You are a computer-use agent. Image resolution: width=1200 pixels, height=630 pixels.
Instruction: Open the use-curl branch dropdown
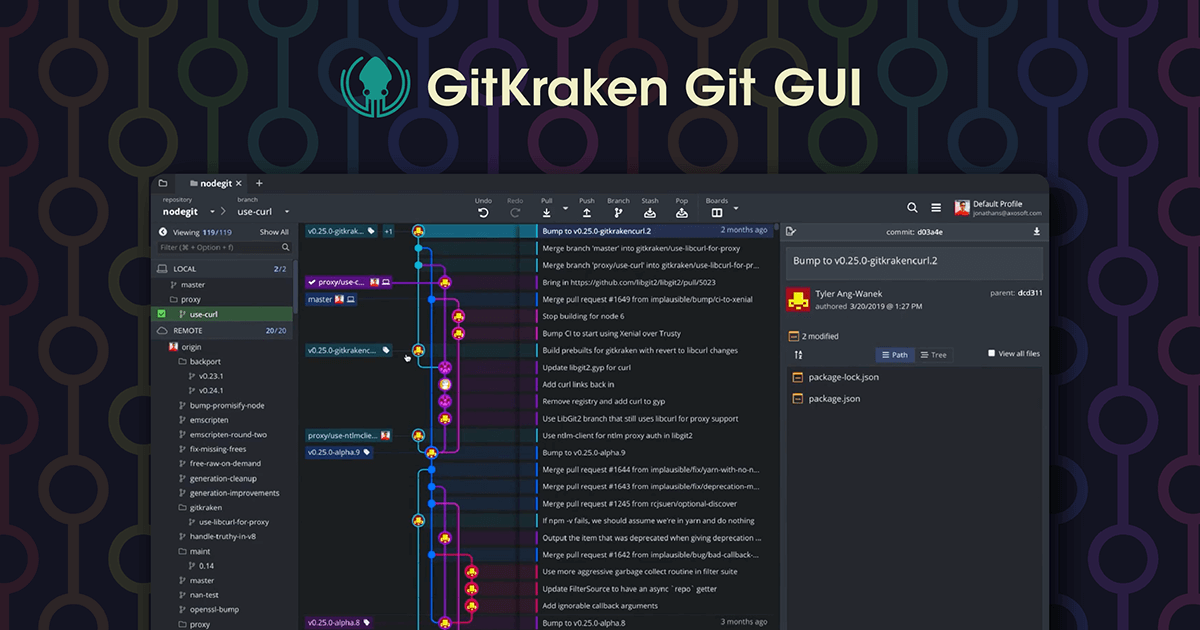[x=287, y=212]
